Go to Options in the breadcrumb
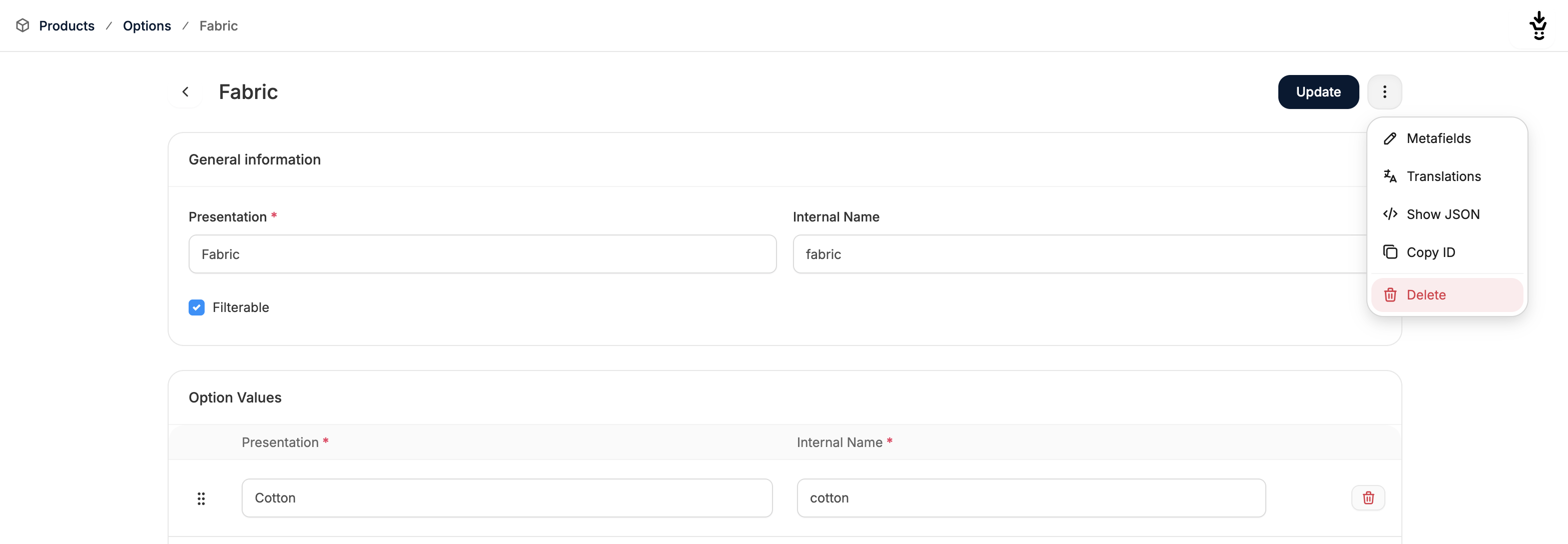The width and height of the screenshot is (1568, 544). (147, 25)
